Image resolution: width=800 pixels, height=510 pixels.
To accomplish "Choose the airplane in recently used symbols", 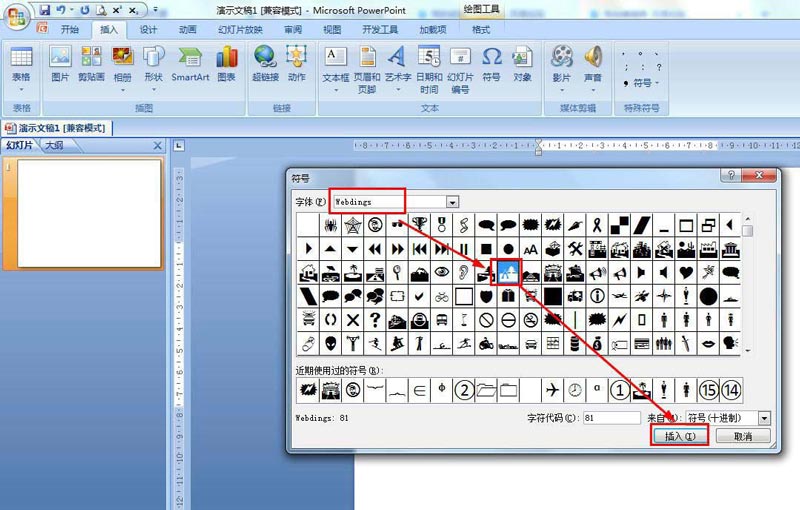I will [x=553, y=390].
